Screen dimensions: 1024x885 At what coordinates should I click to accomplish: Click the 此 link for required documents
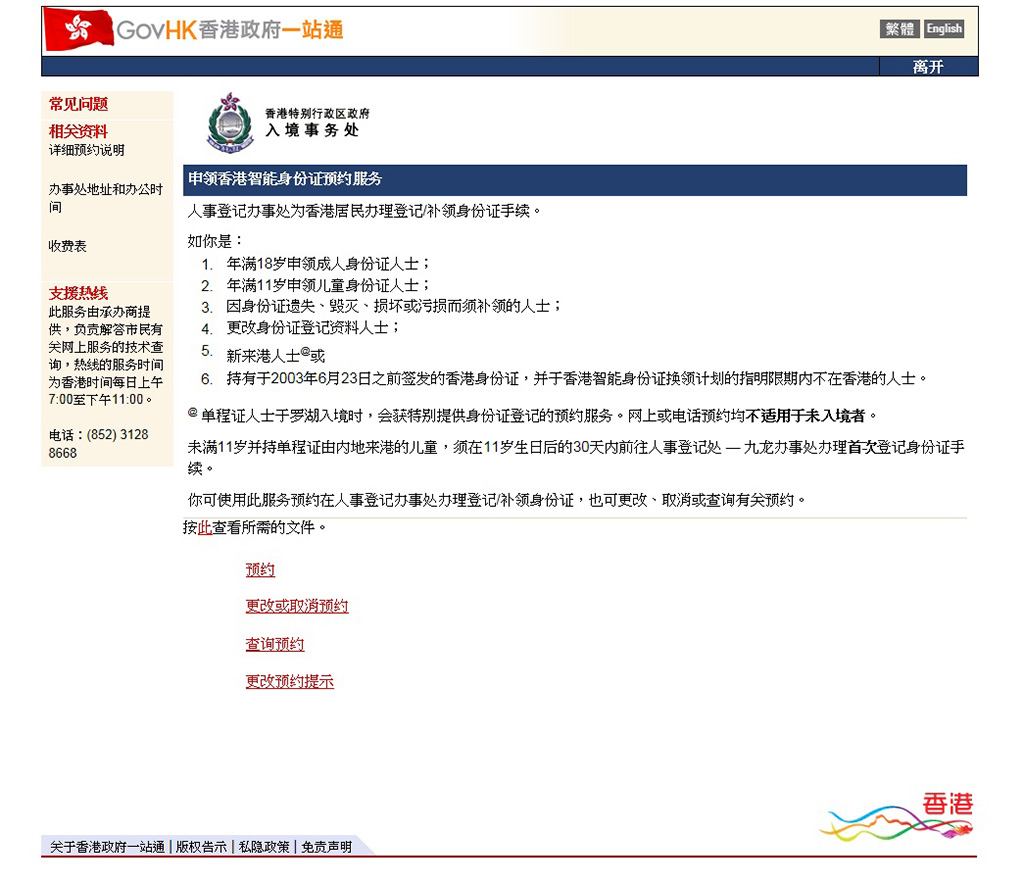(205, 528)
